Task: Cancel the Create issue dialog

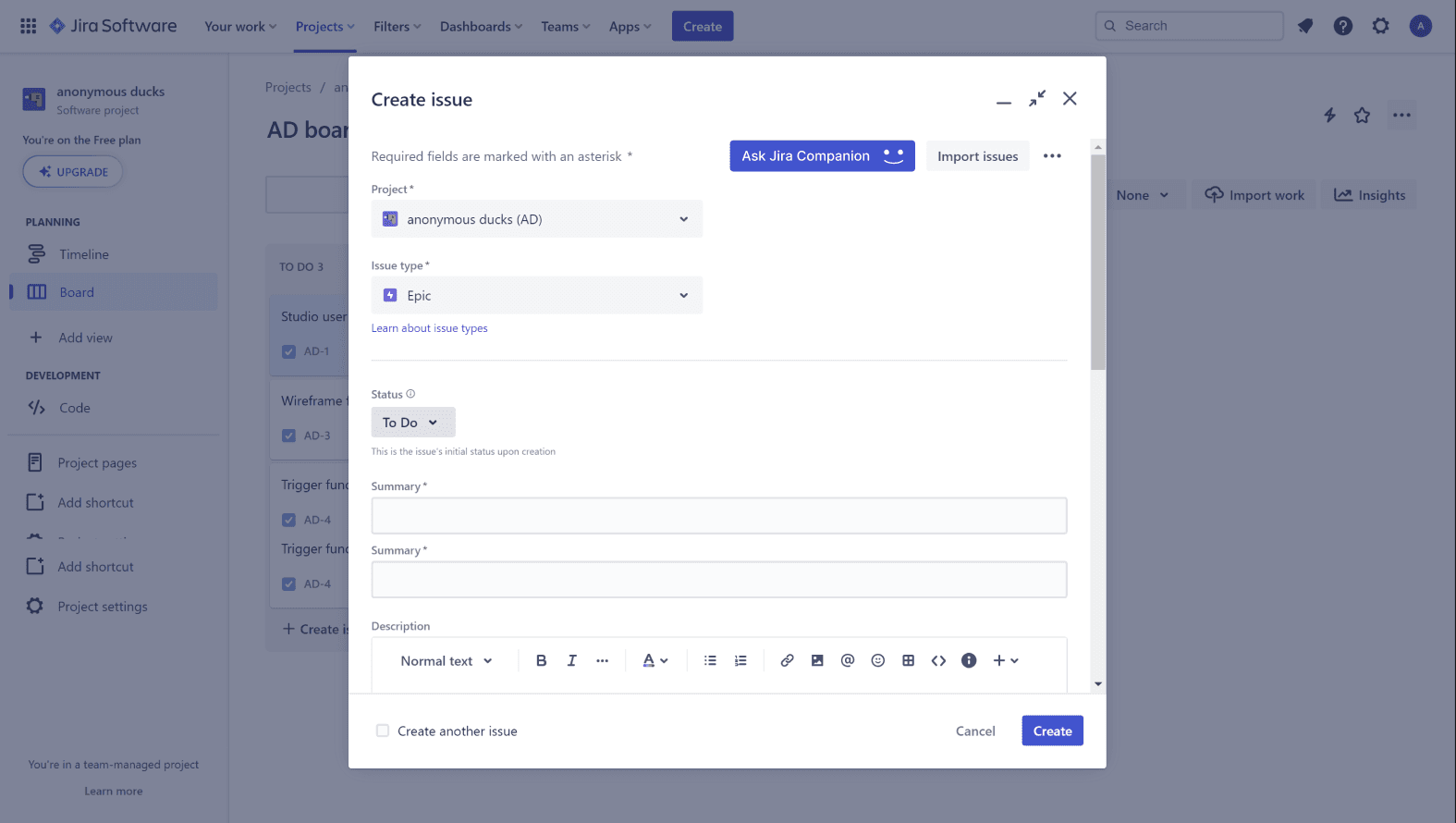Action: [975, 731]
